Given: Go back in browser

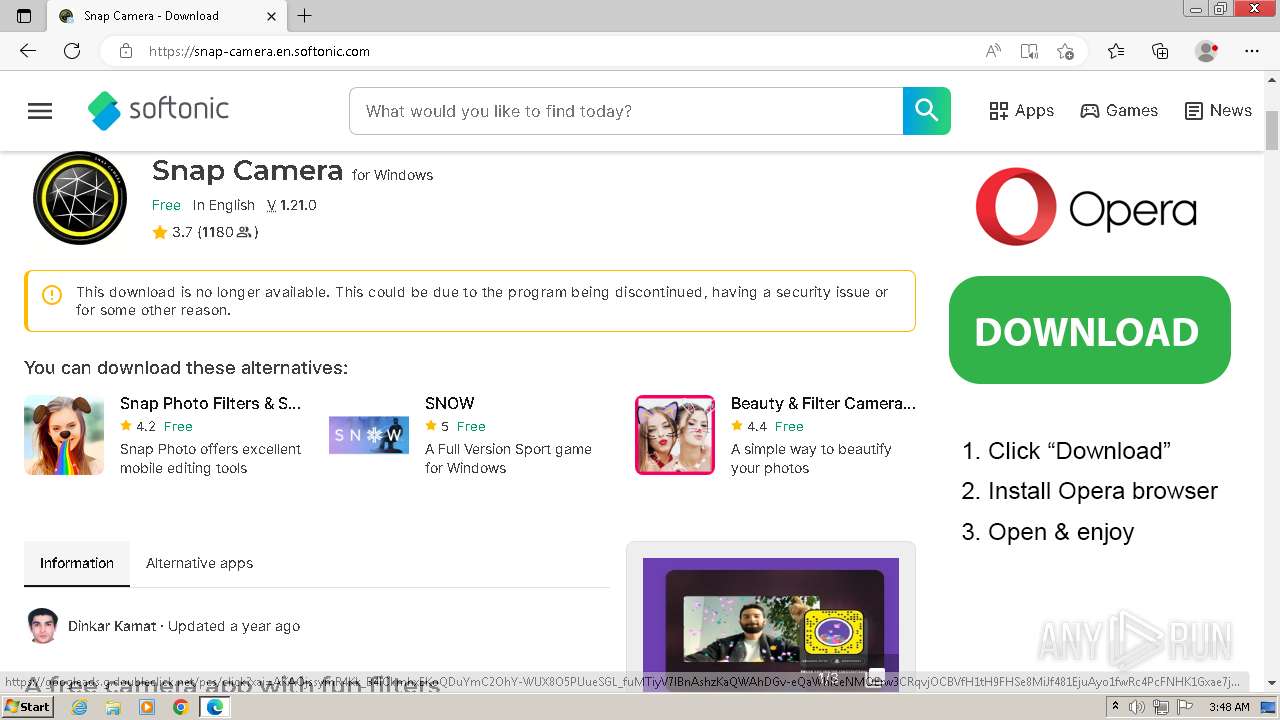Looking at the screenshot, I should (x=28, y=51).
